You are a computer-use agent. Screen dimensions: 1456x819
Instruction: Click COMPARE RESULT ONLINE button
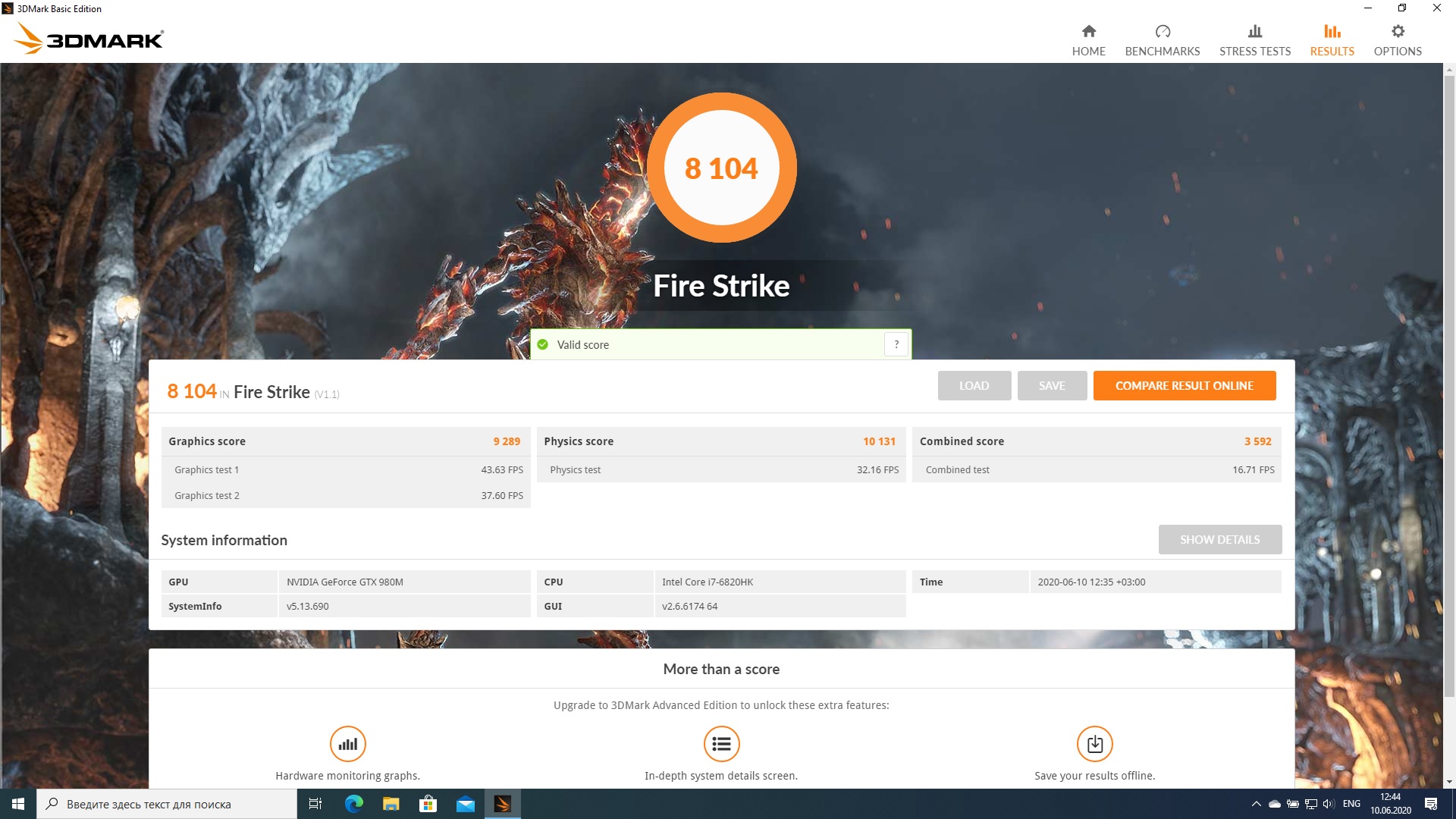[1184, 385]
